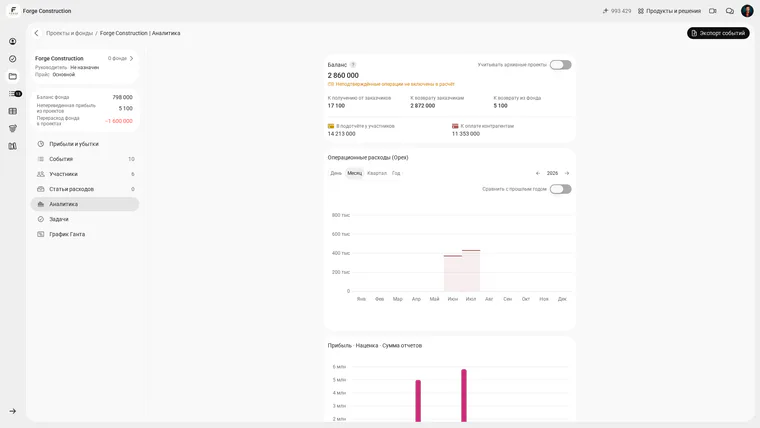Open Задачи section
760x428 pixels.
[x=85, y=219]
